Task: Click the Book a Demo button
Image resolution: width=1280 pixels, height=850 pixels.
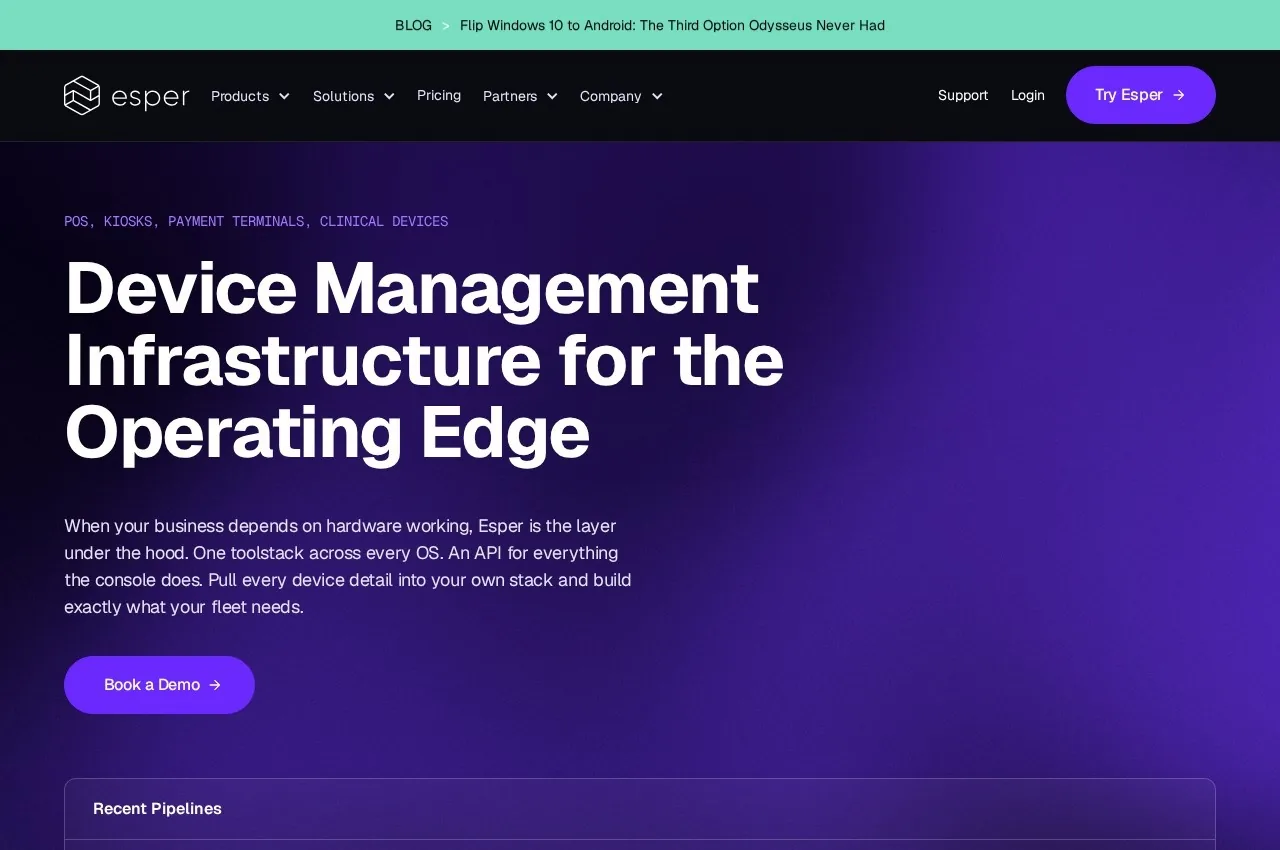Action: [x=159, y=685]
